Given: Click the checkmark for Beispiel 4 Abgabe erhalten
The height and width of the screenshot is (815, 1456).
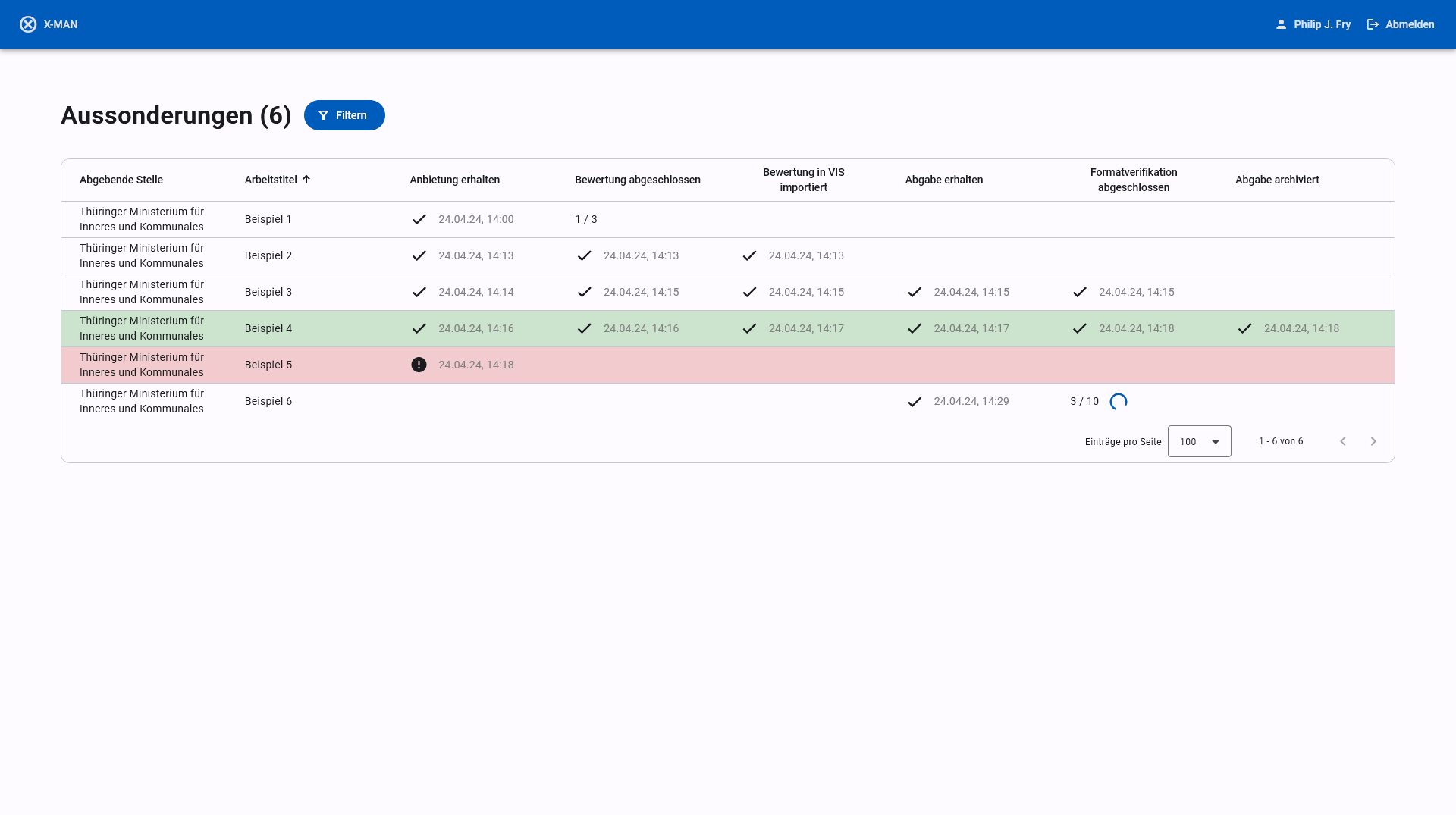Looking at the screenshot, I should (915, 328).
